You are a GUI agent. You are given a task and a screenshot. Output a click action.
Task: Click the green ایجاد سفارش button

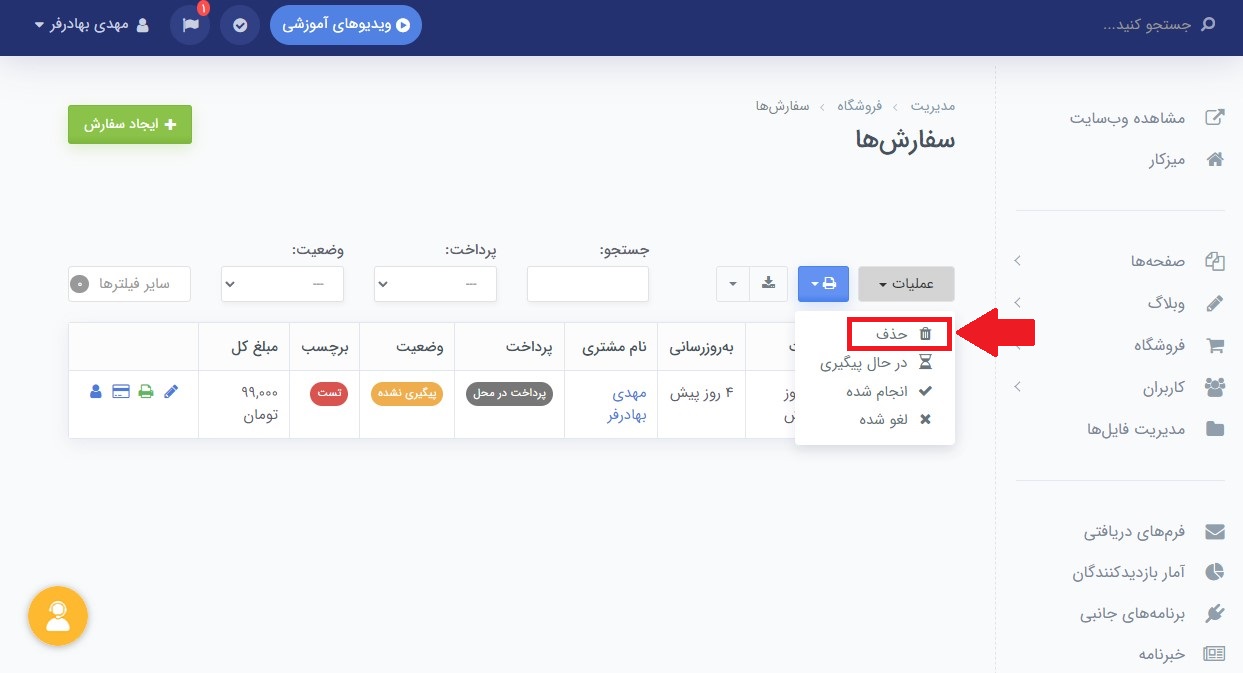(x=129, y=124)
